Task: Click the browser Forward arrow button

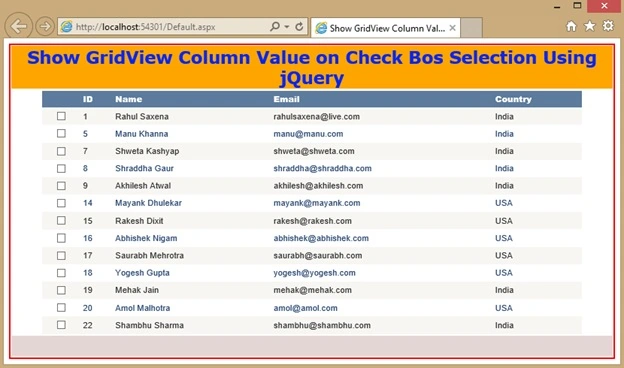Action: coord(45,27)
